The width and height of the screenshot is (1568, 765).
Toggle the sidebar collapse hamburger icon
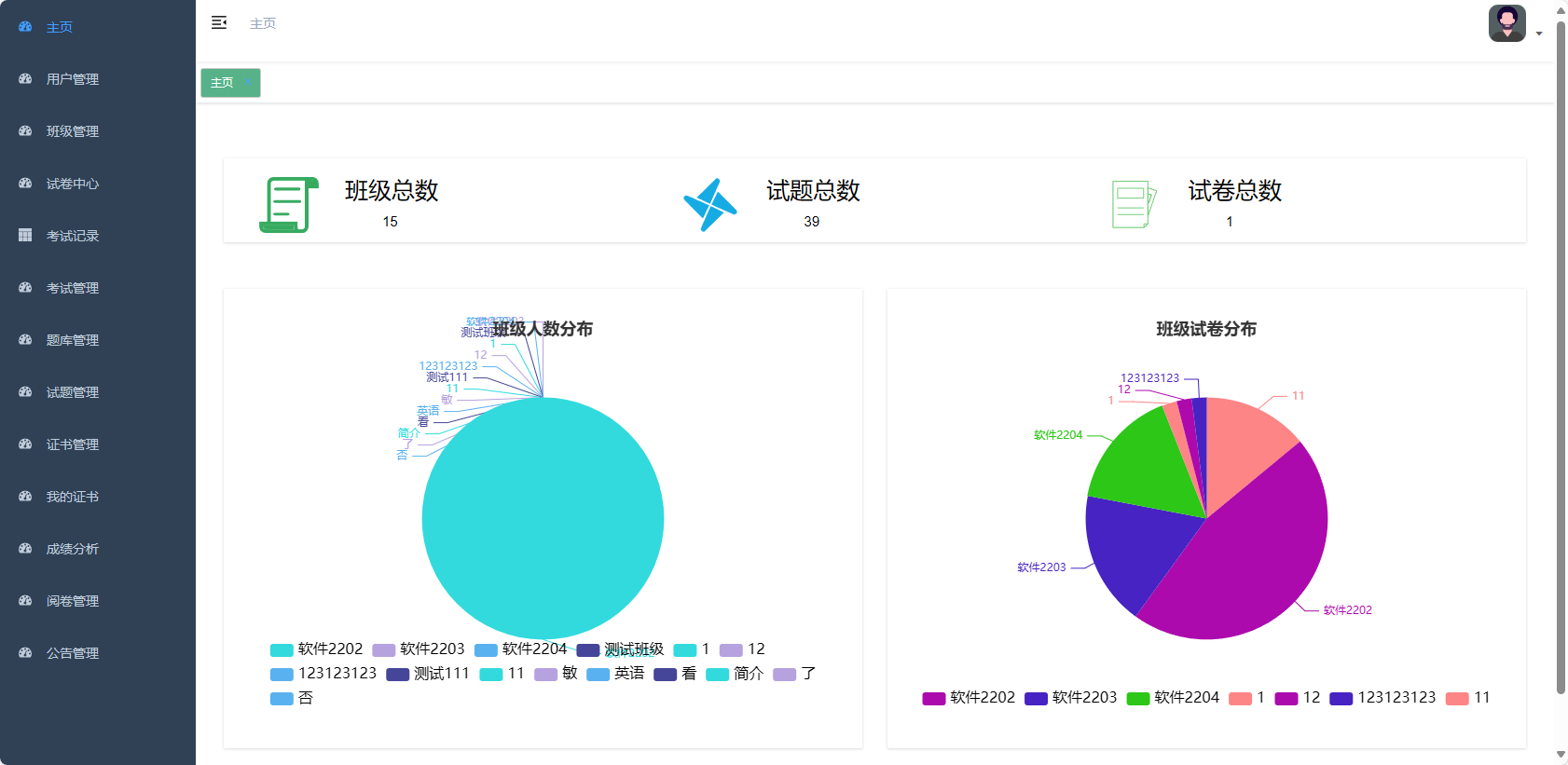click(x=219, y=23)
